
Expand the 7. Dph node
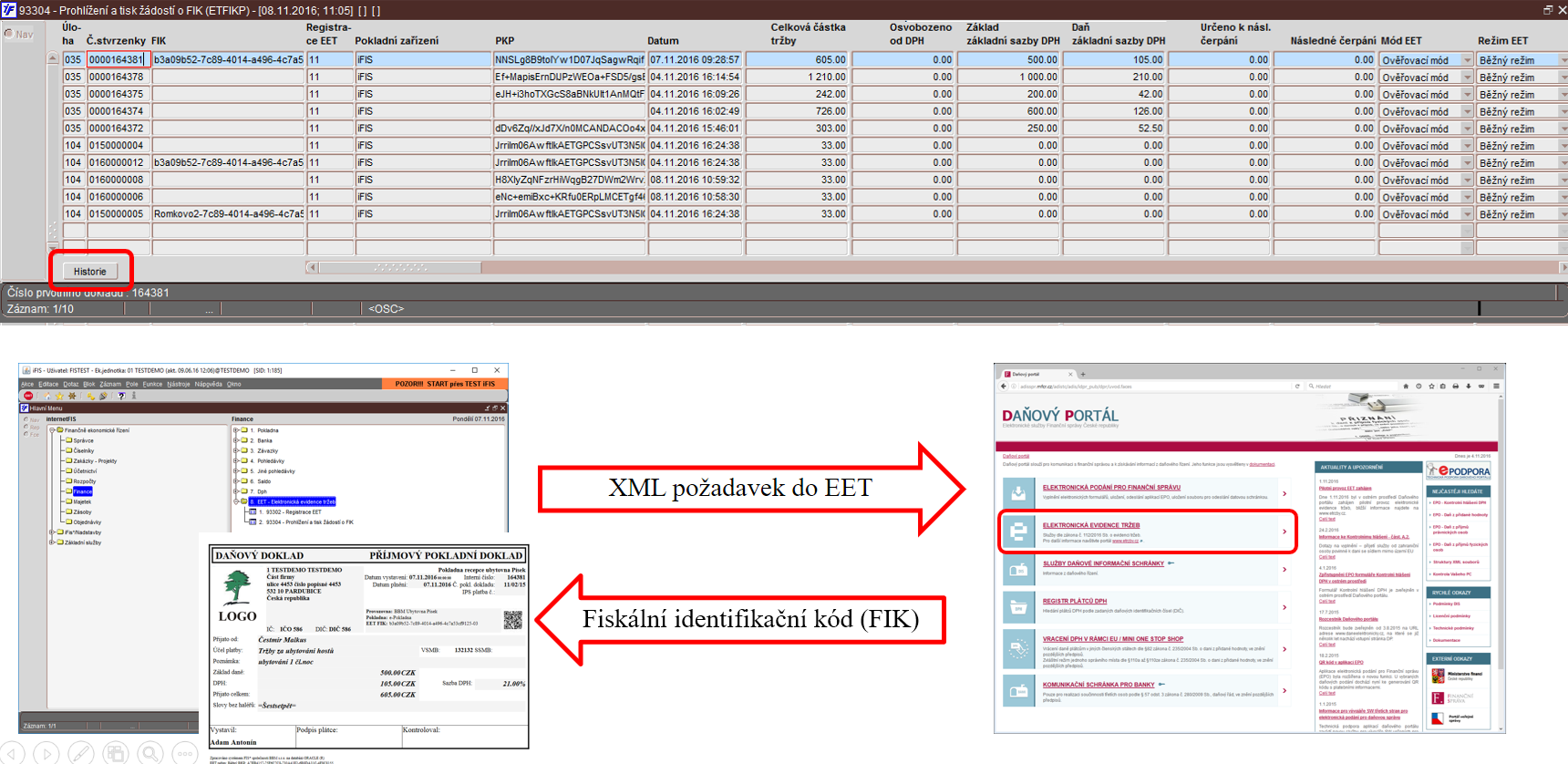235,491
